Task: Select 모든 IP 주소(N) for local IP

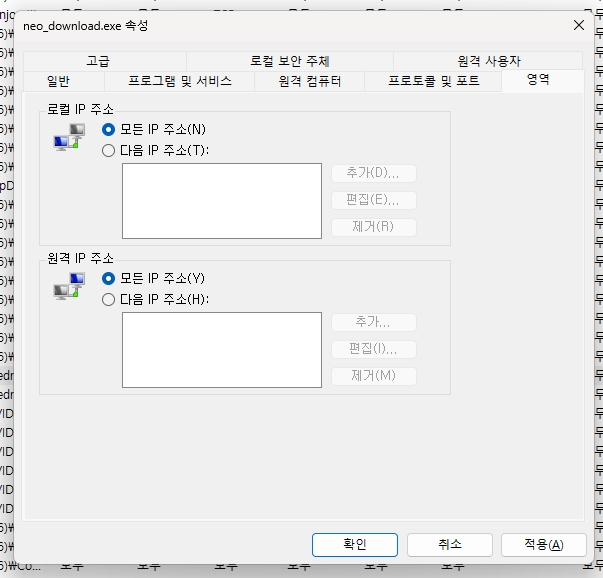Action: pyautogui.click(x=109, y=130)
